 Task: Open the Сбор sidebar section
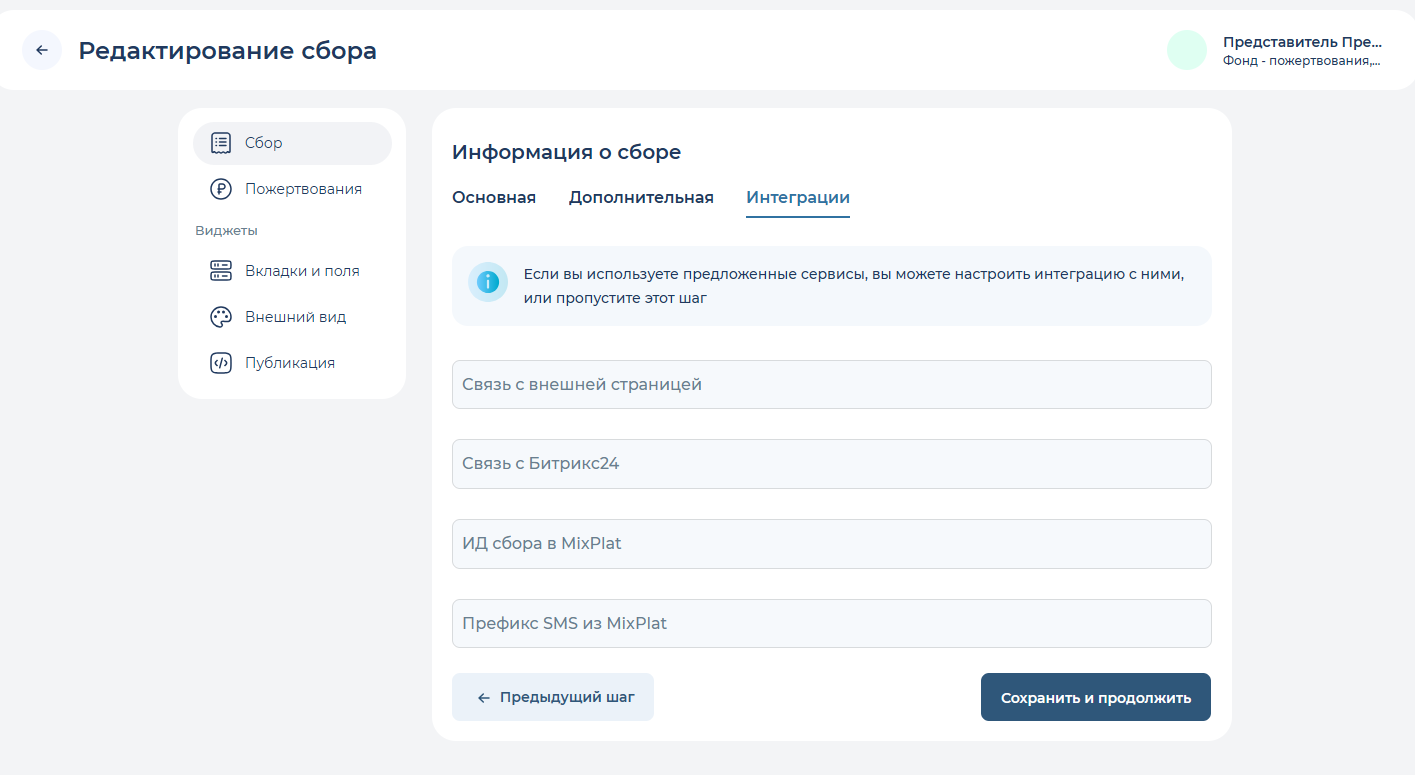[x=292, y=143]
